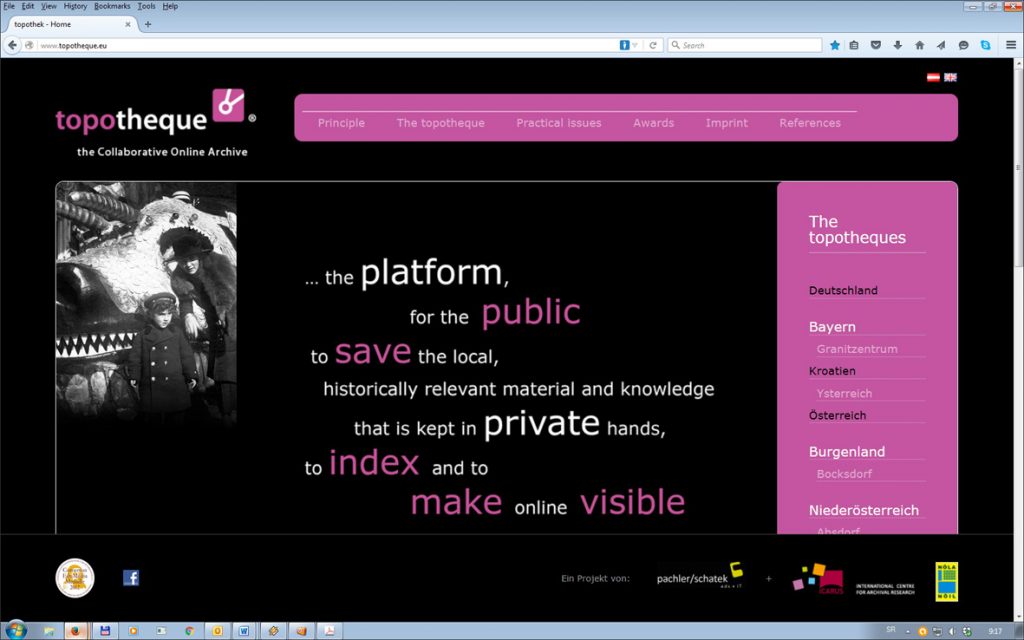Open the Bookmarks menu
1024x640 pixels.
click(x=112, y=6)
